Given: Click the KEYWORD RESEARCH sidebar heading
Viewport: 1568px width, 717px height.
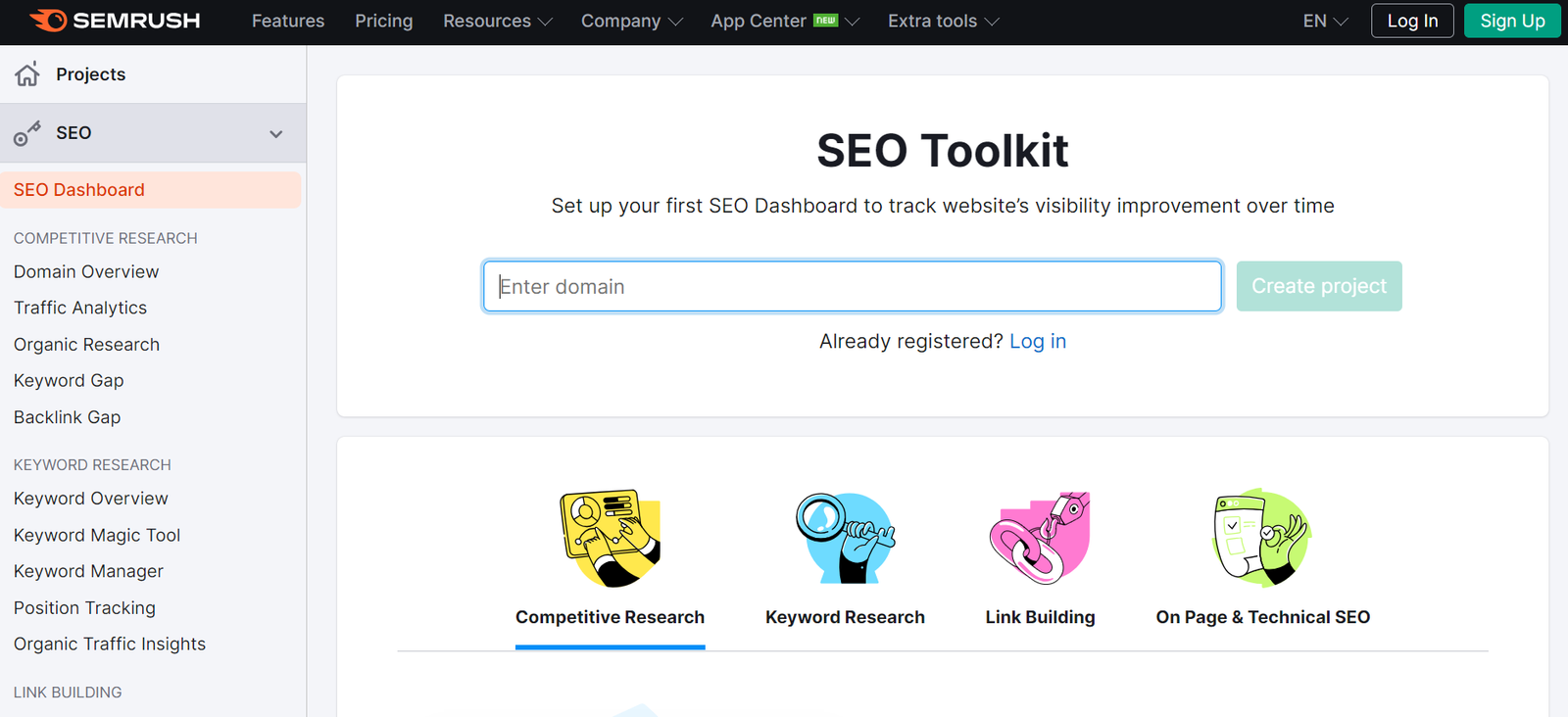Looking at the screenshot, I should [x=92, y=464].
